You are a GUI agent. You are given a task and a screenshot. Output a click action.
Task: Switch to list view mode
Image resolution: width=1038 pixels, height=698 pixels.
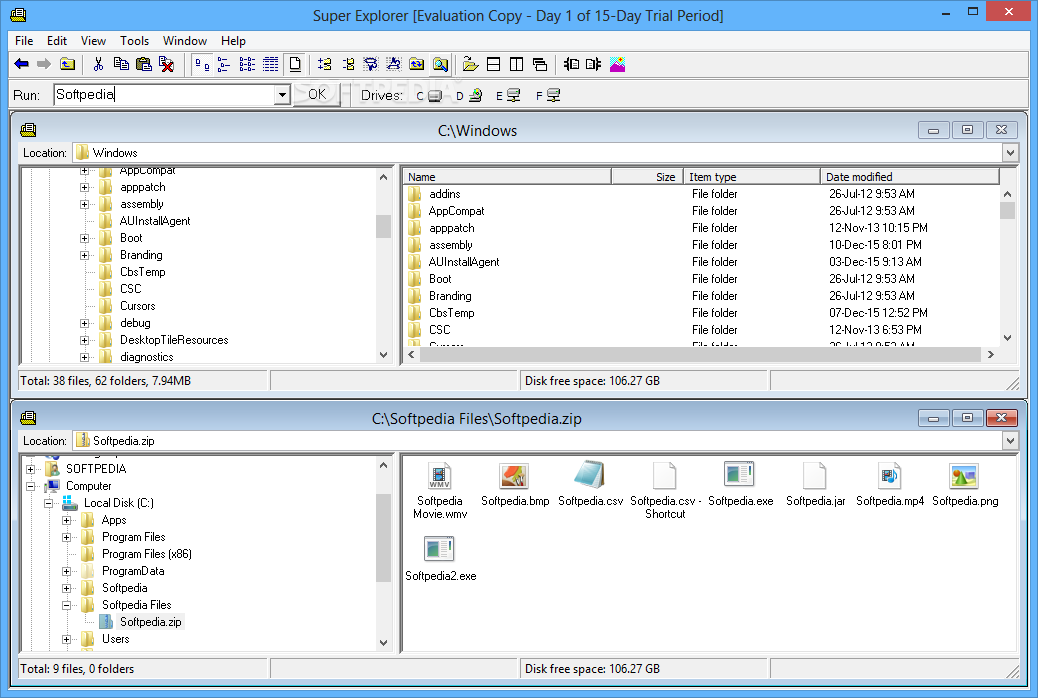click(x=247, y=64)
